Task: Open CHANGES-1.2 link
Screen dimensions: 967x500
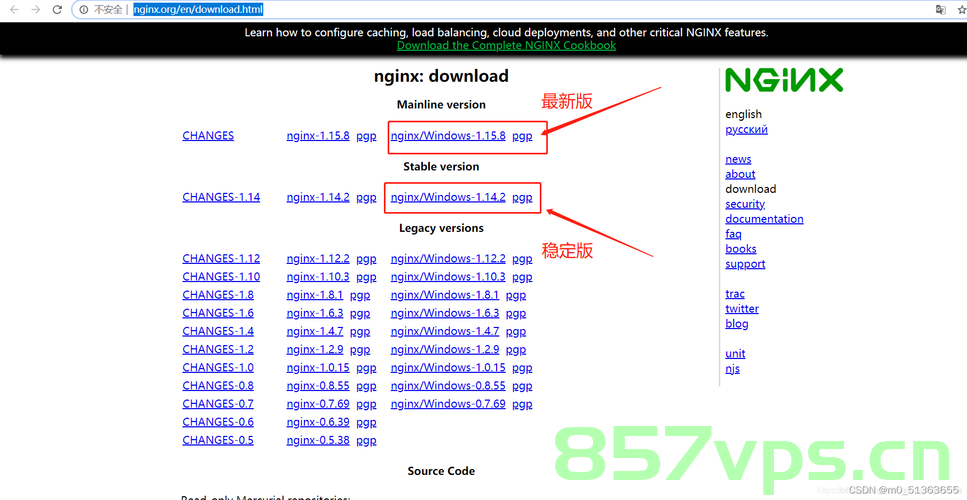Action: [218, 350]
